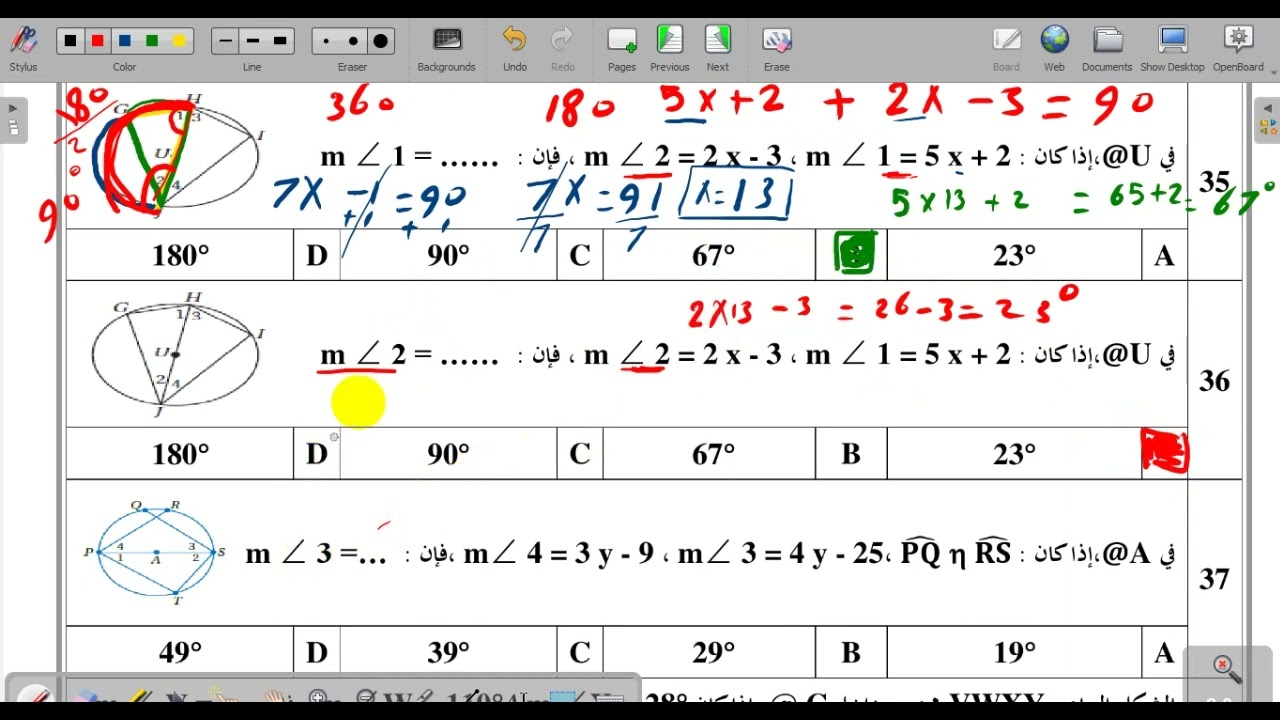Click the 180° answer in question 35

click(180, 256)
